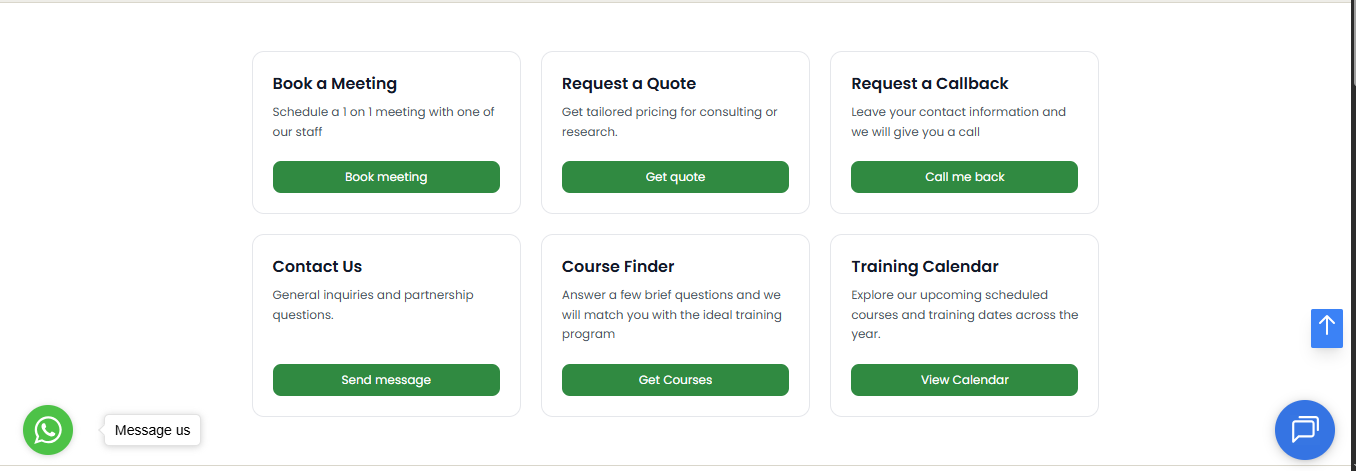This screenshot has width=1356, height=471.
Task: Click the View Calendar button
Action: (x=964, y=380)
